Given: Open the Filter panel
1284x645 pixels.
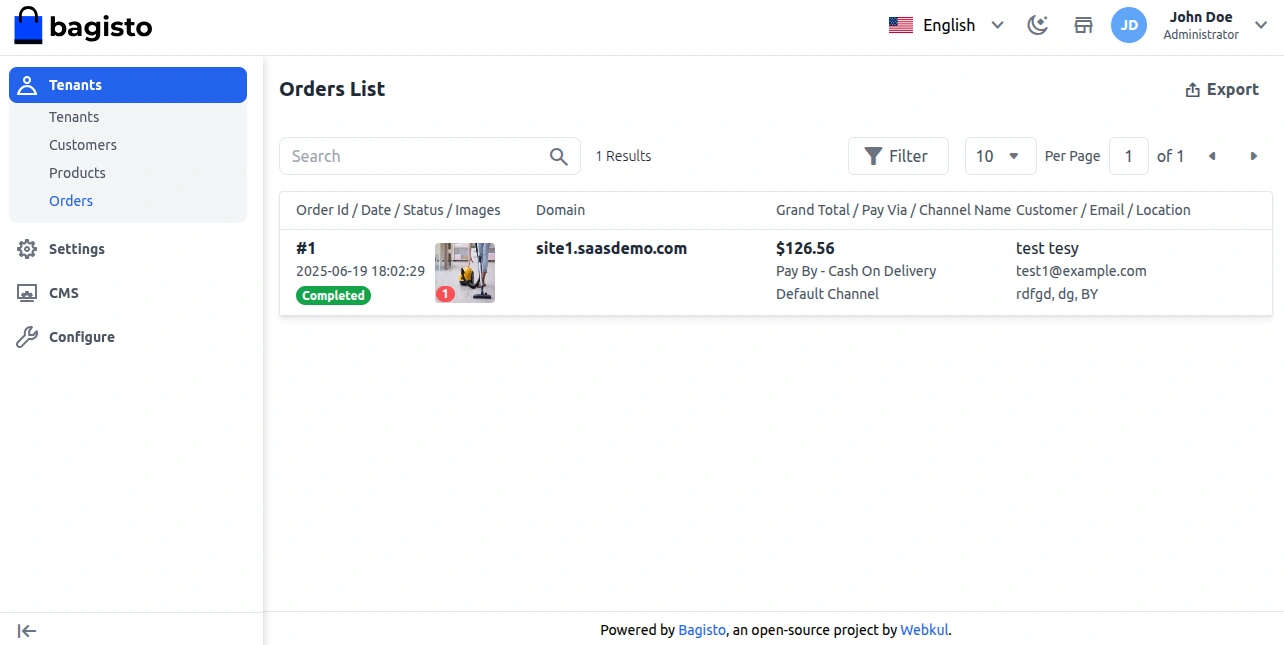Looking at the screenshot, I should (897, 156).
